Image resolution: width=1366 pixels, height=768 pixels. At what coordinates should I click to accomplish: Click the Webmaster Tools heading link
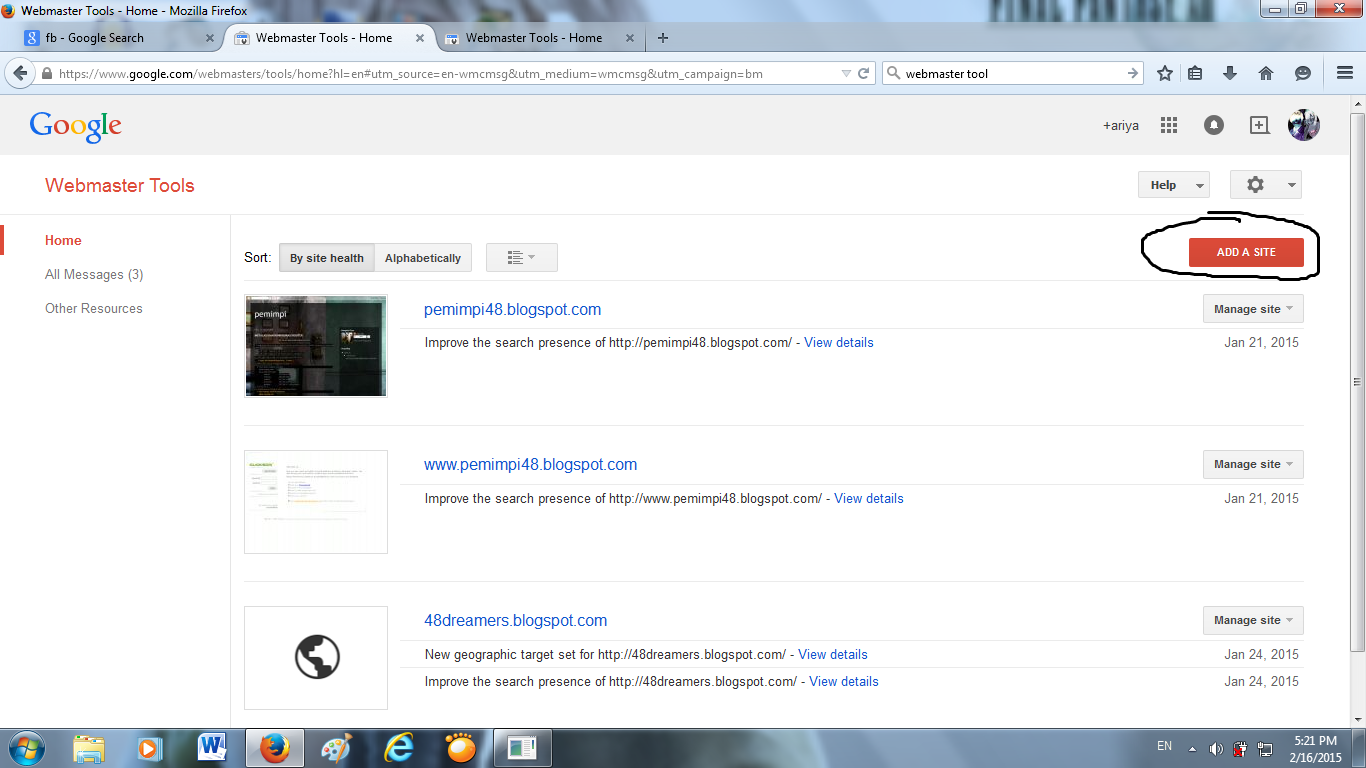pos(120,185)
